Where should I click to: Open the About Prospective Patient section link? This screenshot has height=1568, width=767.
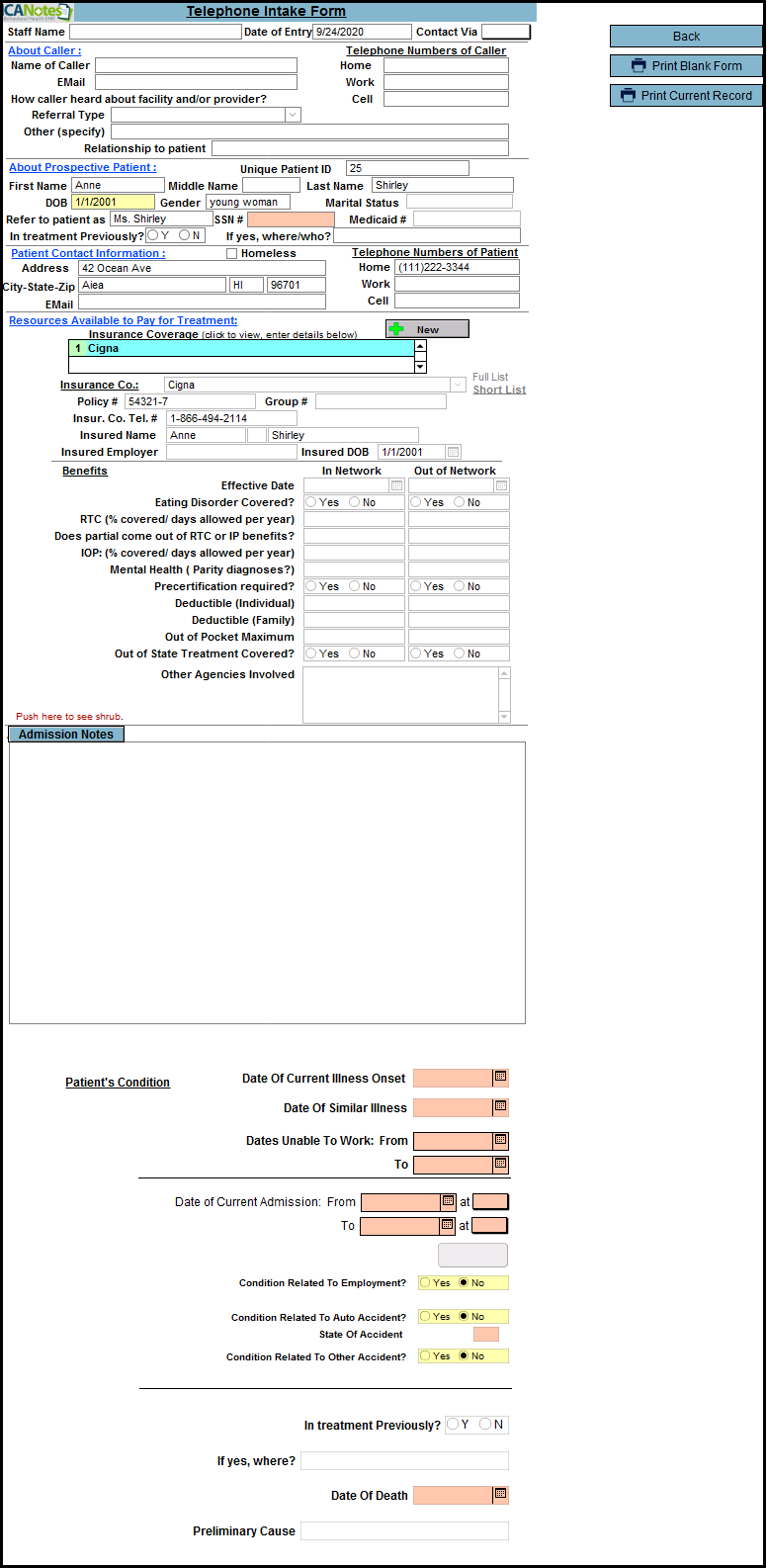click(82, 167)
